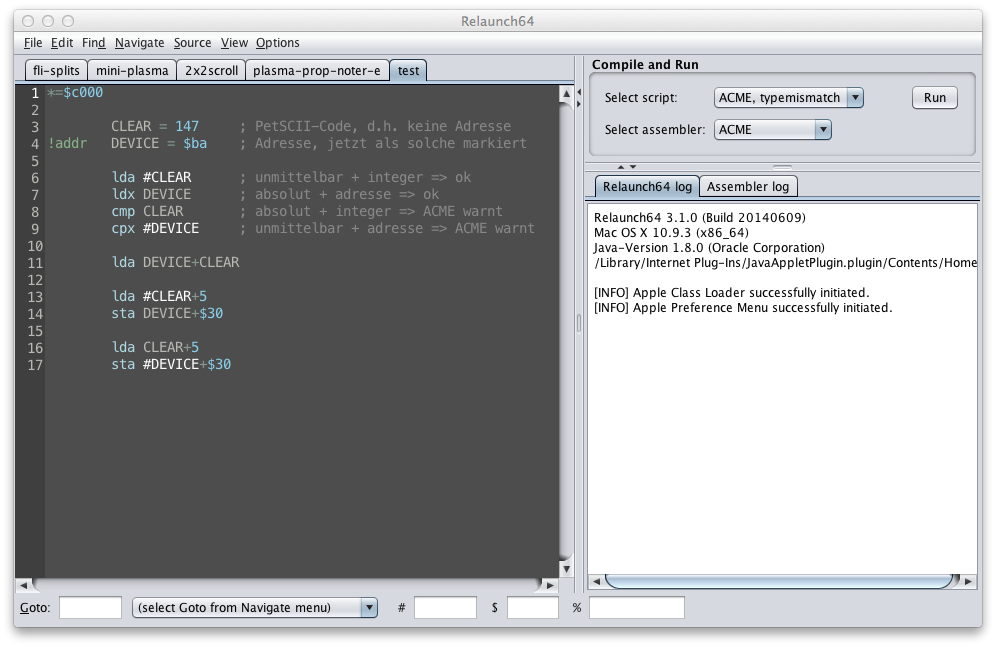Click the Goto text input field
This screenshot has width=996, height=647.
90,608
